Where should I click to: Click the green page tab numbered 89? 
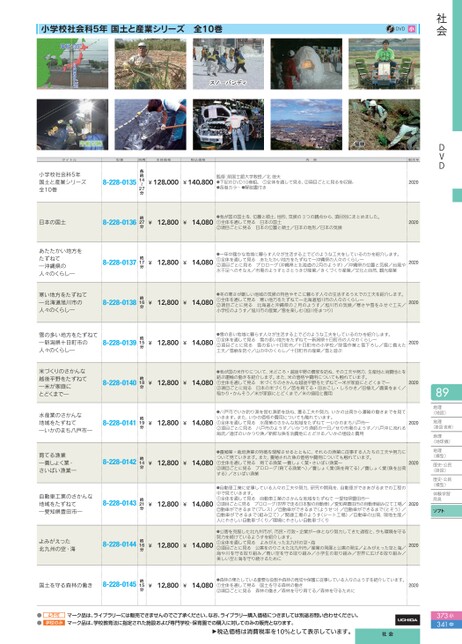pos(446,392)
